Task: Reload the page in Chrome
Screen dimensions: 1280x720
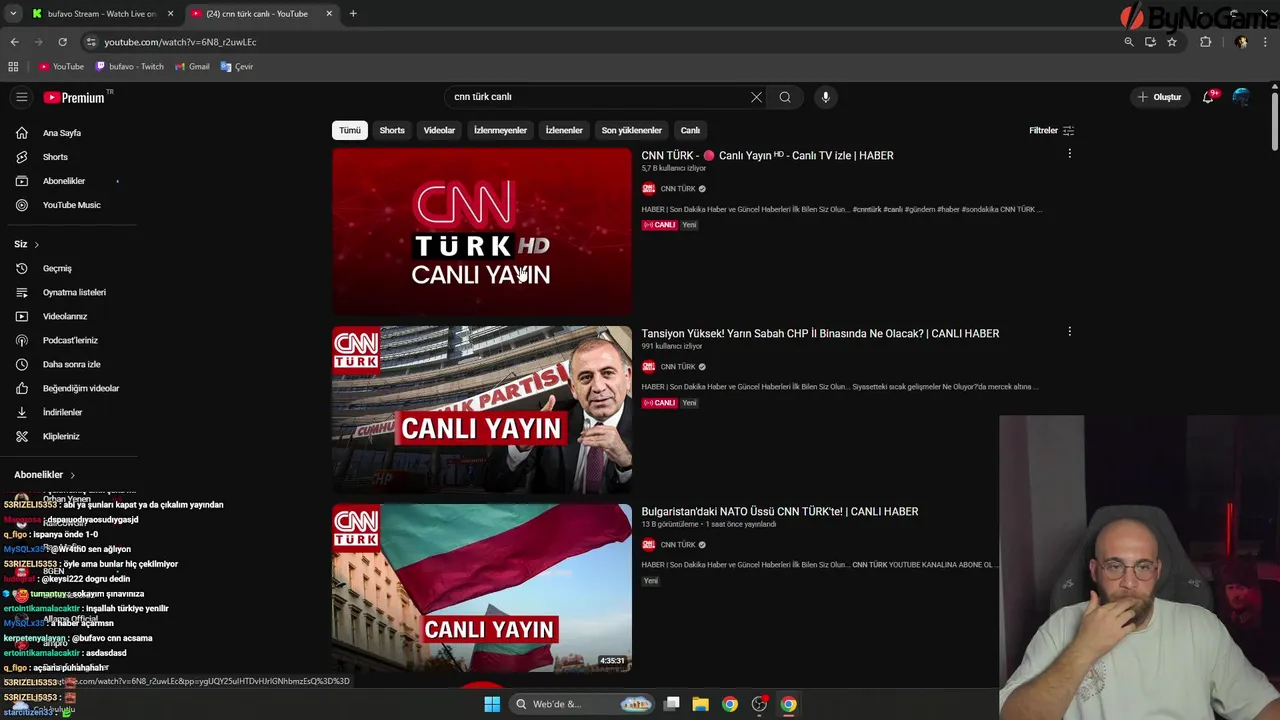Action: point(62,42)
